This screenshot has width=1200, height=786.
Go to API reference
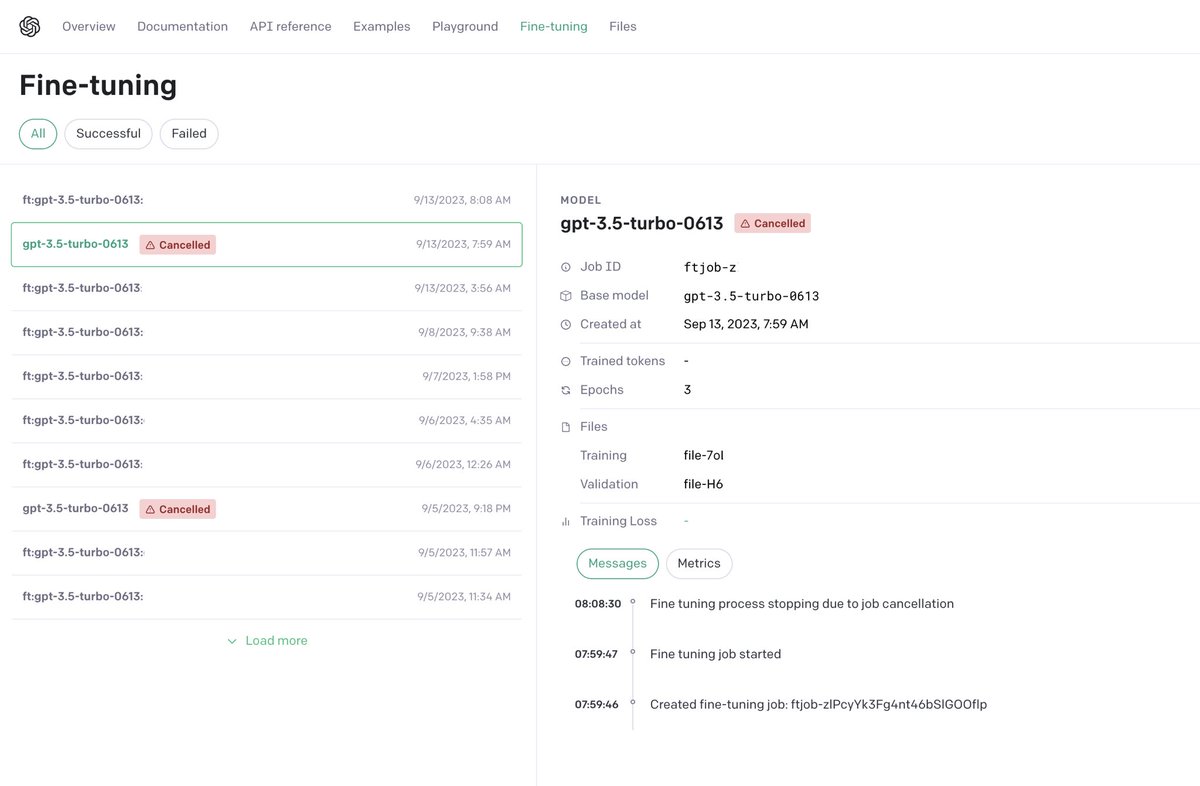point(291,26)
